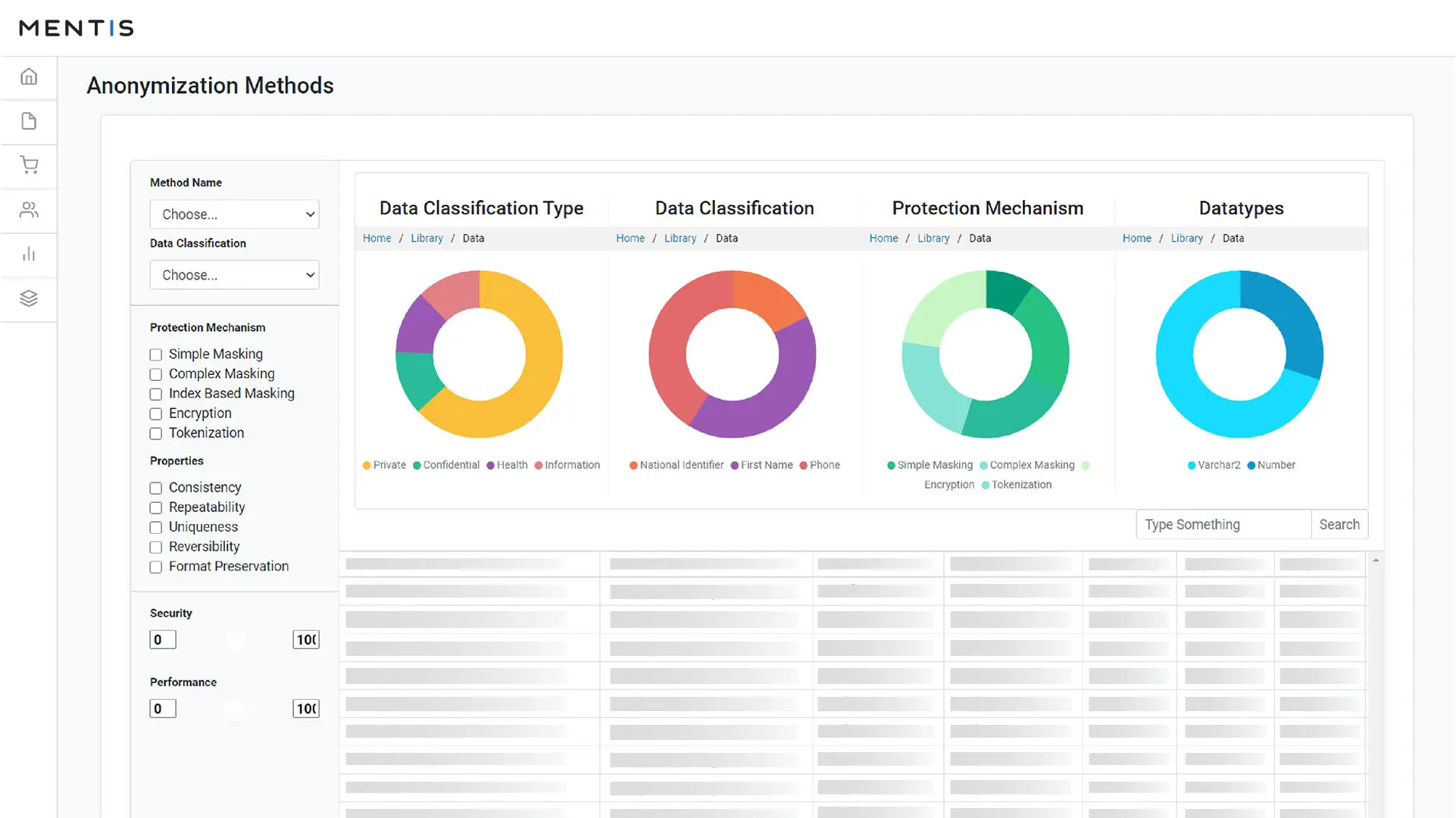The image size is (1456, 818).
Task: Click the MENTIS logo
Action: coord(77,28)
